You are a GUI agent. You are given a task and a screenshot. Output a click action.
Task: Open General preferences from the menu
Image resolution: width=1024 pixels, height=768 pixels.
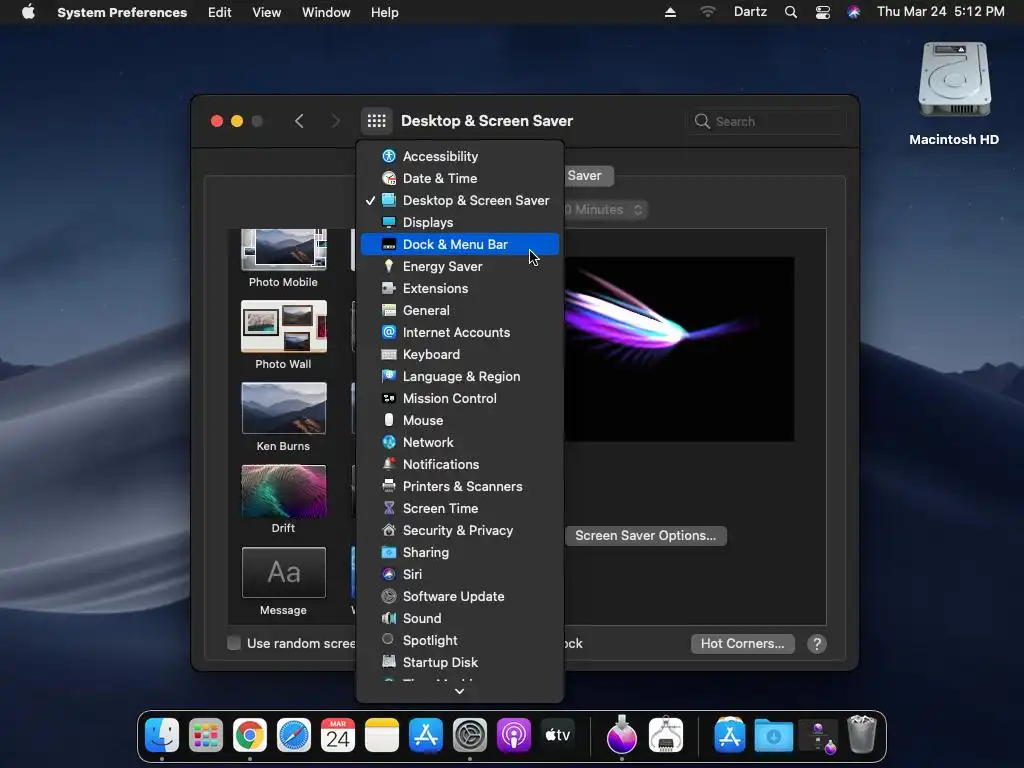460,310
